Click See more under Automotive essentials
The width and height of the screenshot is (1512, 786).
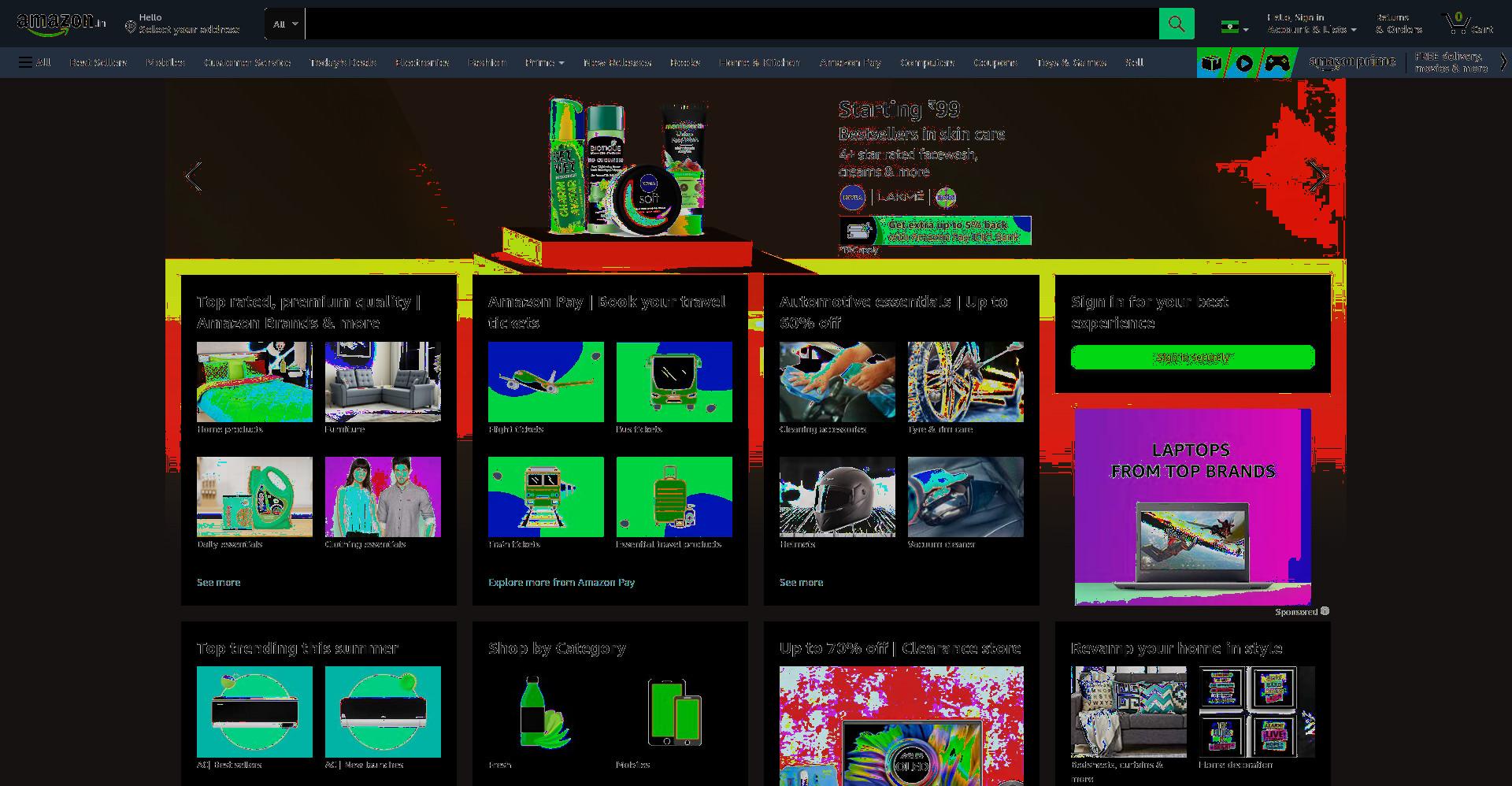click(801, 582)
